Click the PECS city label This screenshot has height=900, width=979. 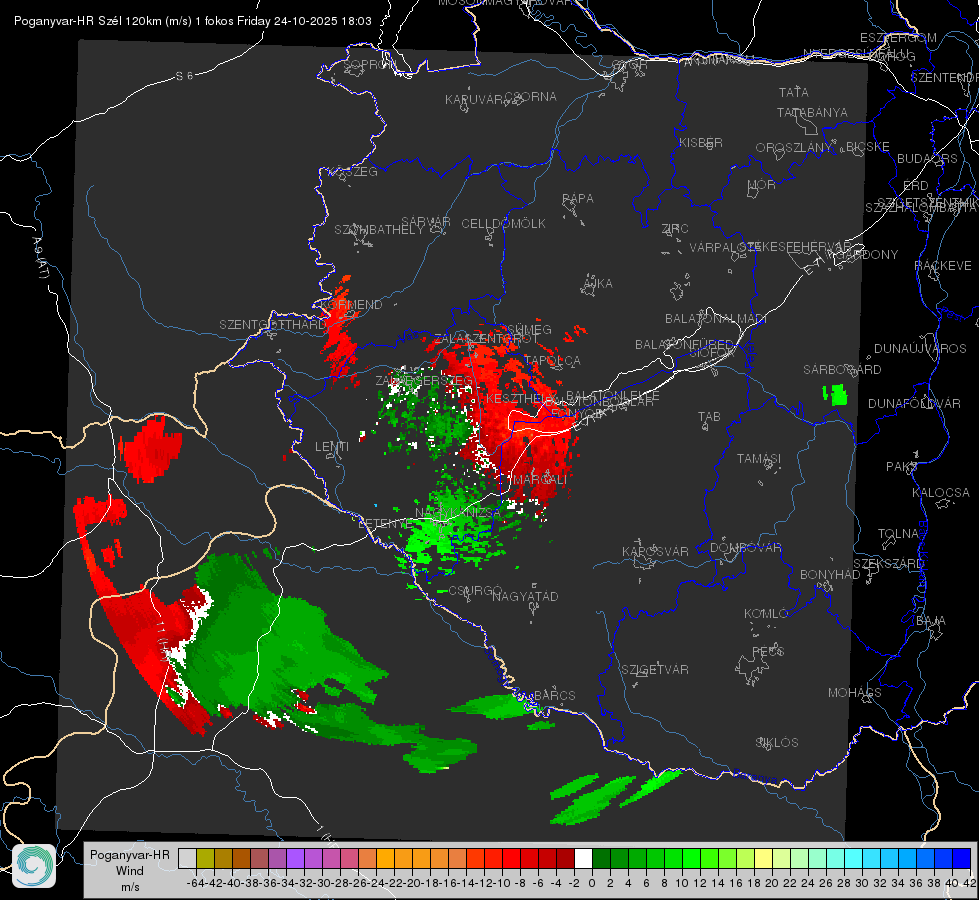click(x=767, y=651)
